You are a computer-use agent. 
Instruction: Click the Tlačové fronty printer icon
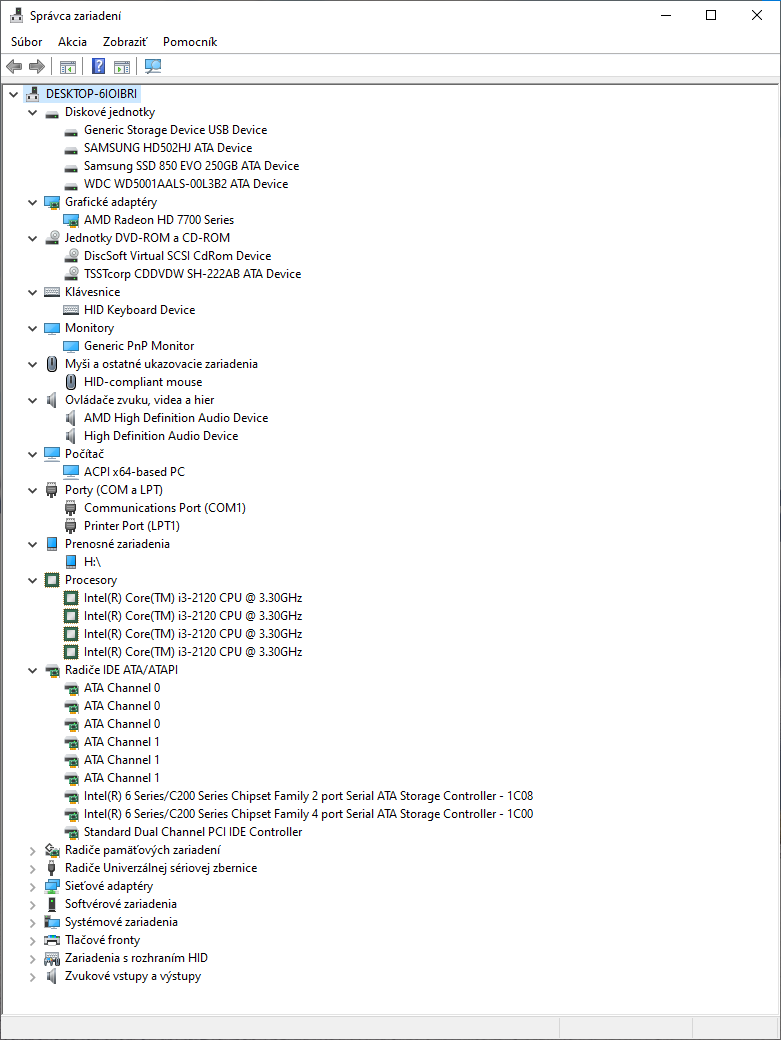(x=52, y=940)
